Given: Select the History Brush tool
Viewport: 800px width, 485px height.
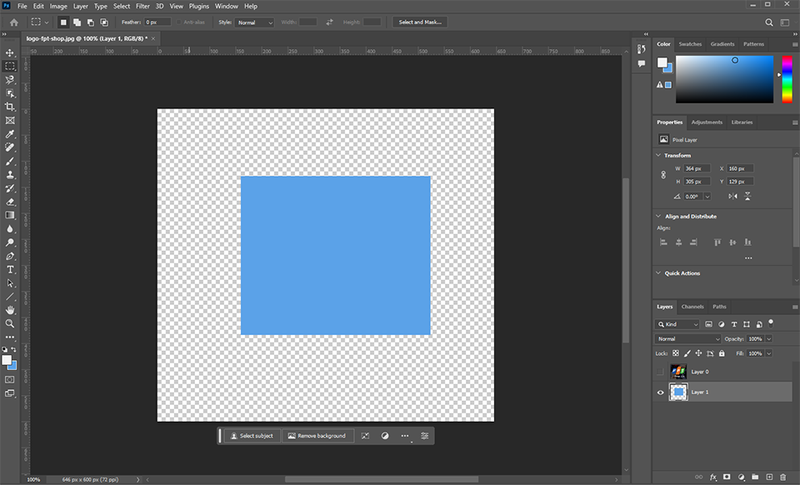Looking at the screenshot, I should pos(10,188).
